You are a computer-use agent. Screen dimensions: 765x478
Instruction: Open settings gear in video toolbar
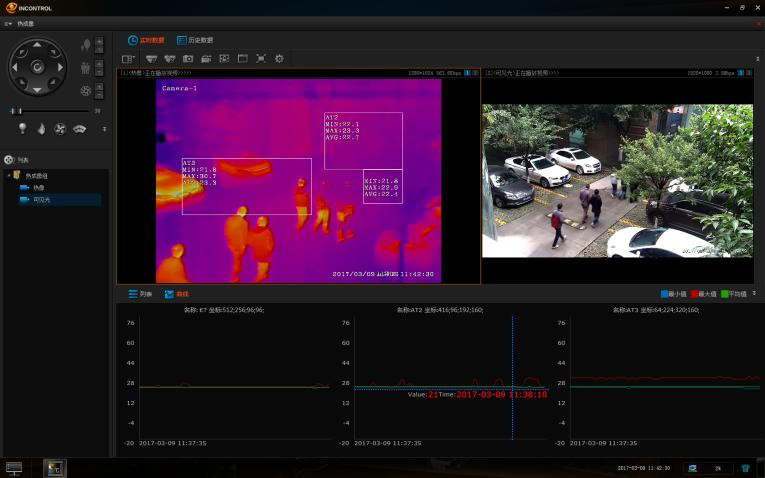click(279, 59)
